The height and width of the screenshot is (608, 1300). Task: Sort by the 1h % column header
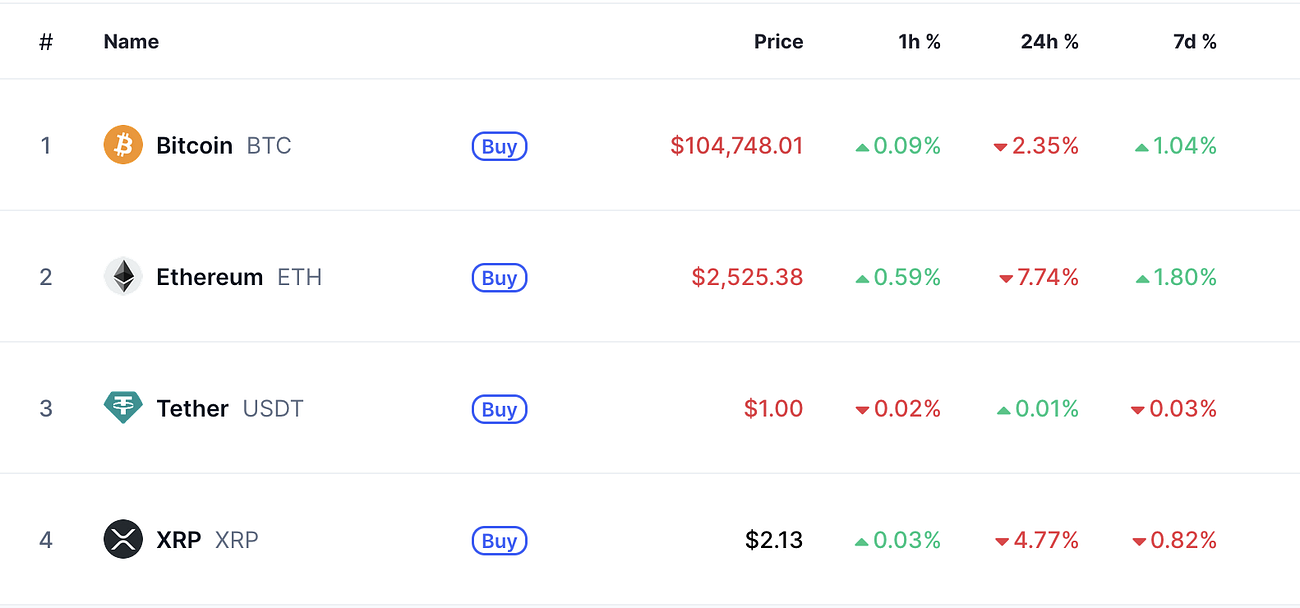[x=919, y=41]
